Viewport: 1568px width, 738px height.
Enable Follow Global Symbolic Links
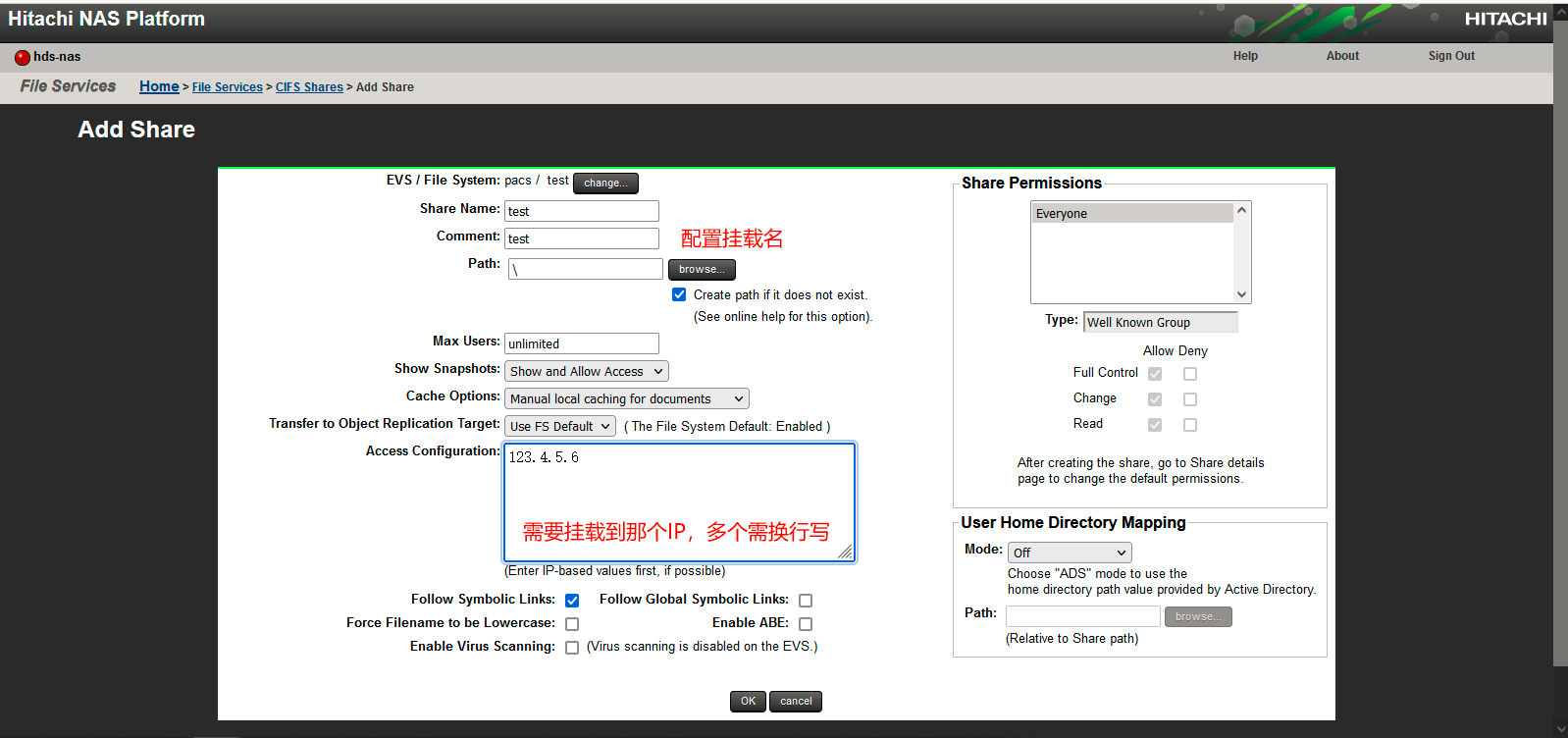(806, 601)
